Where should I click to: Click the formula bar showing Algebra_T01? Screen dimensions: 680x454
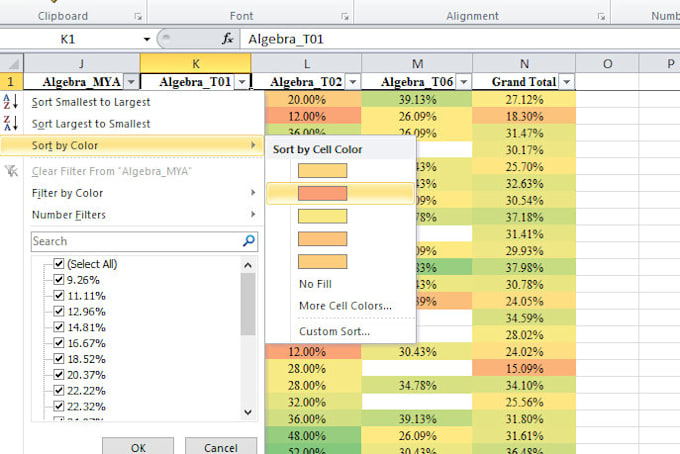[x=460, y=39]
